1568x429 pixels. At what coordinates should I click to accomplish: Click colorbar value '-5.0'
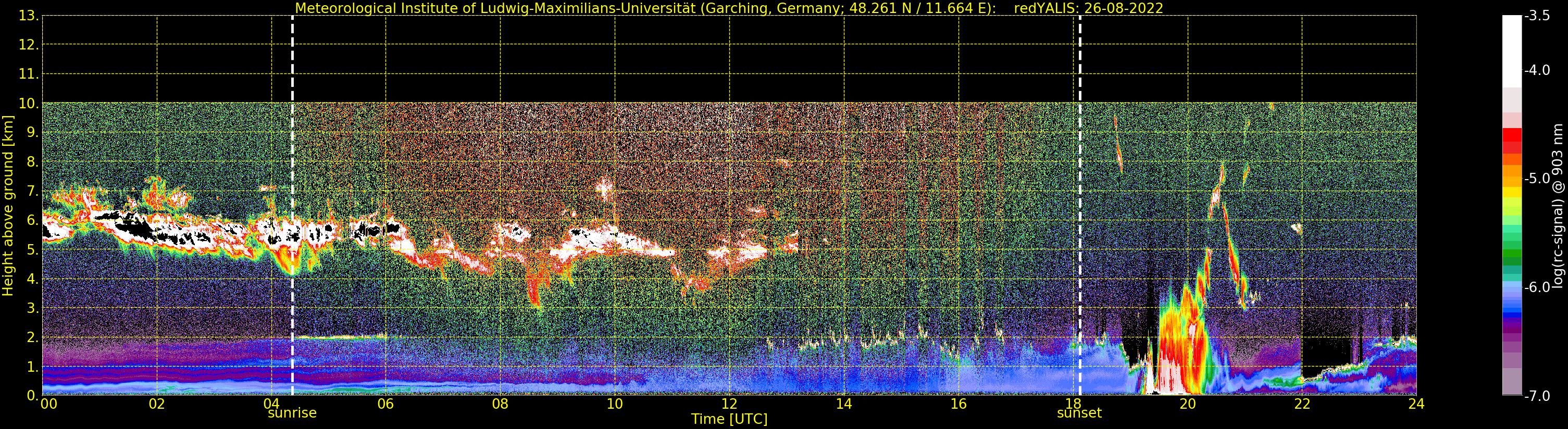pos(1537,178)
